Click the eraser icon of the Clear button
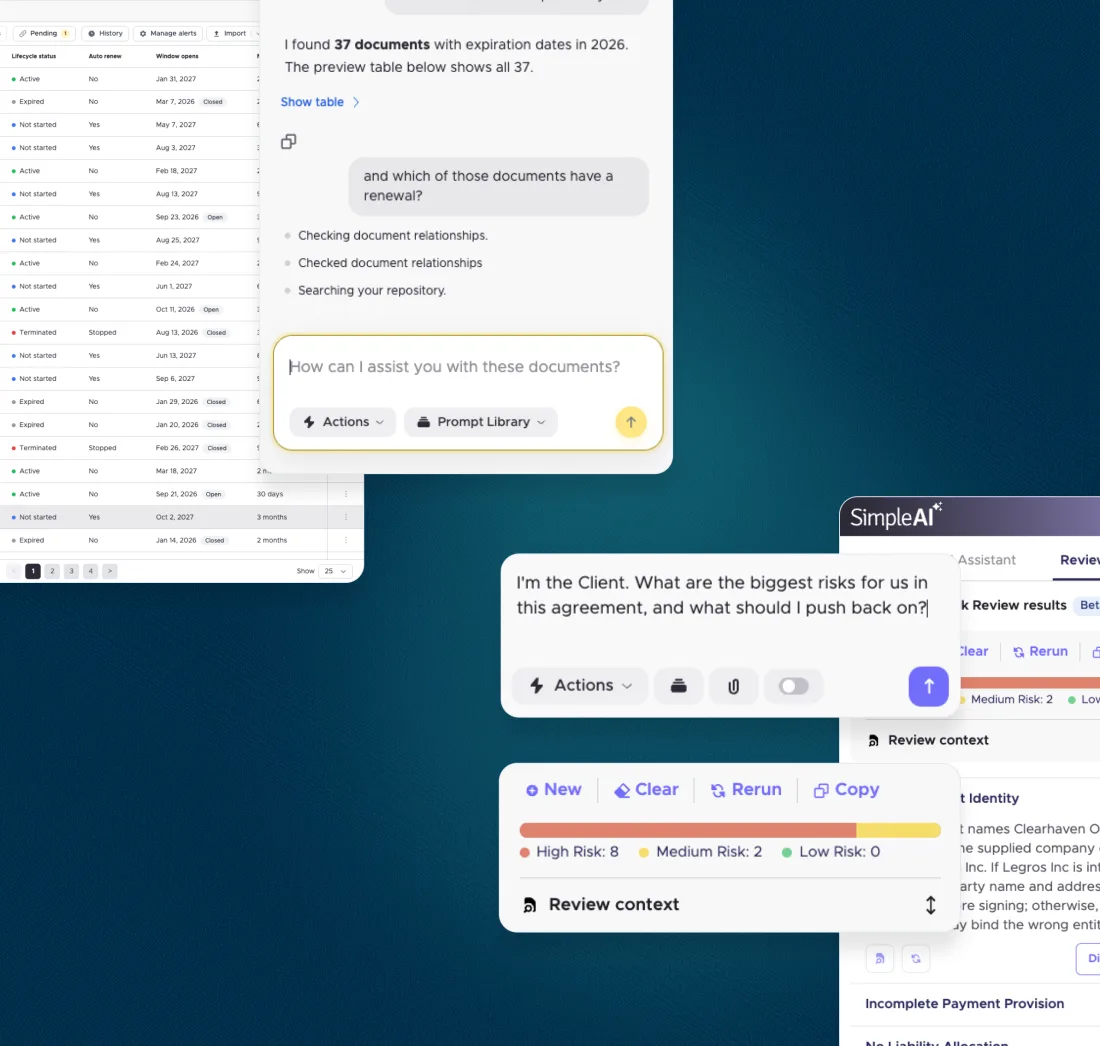 tap(622, 791)
